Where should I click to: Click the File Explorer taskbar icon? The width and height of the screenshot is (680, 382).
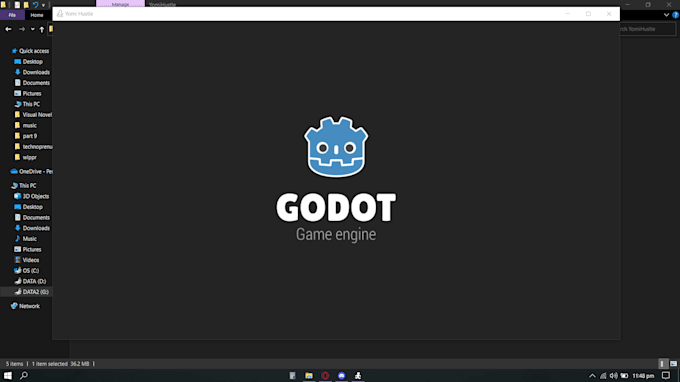point(309,375)
